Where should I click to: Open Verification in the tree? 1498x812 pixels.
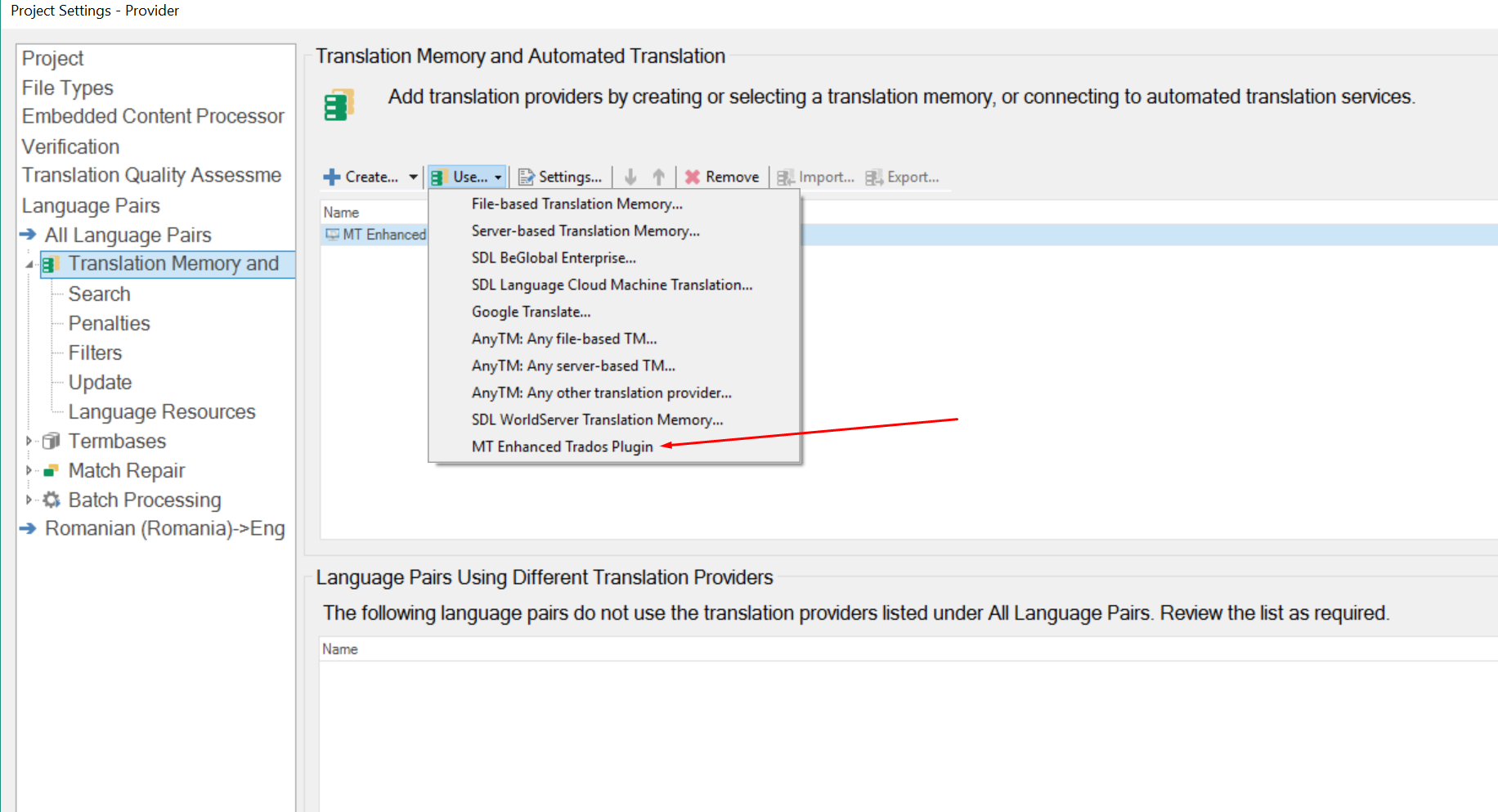(x=70, y=146)
